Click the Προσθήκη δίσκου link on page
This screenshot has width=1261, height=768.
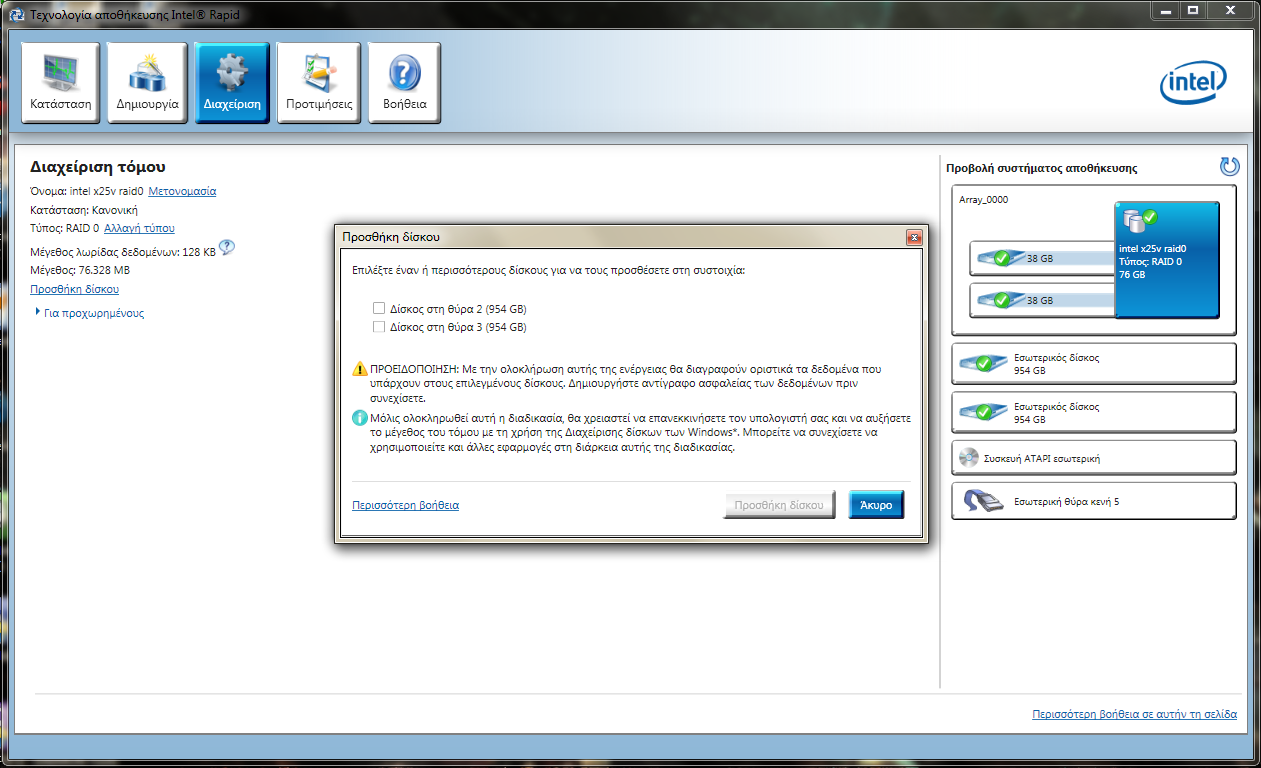coord(75,289)
